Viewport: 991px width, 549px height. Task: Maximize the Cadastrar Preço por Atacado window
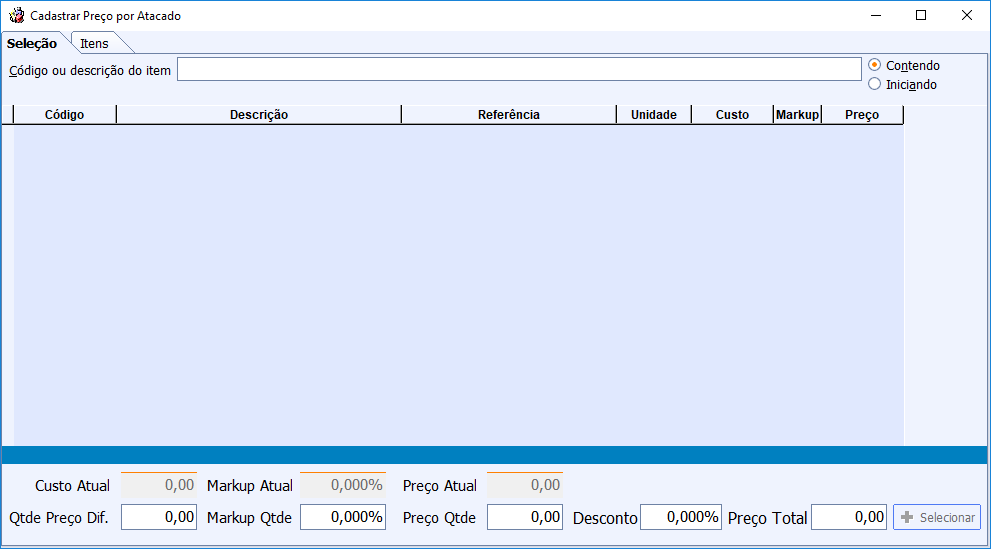click(921, 15)
